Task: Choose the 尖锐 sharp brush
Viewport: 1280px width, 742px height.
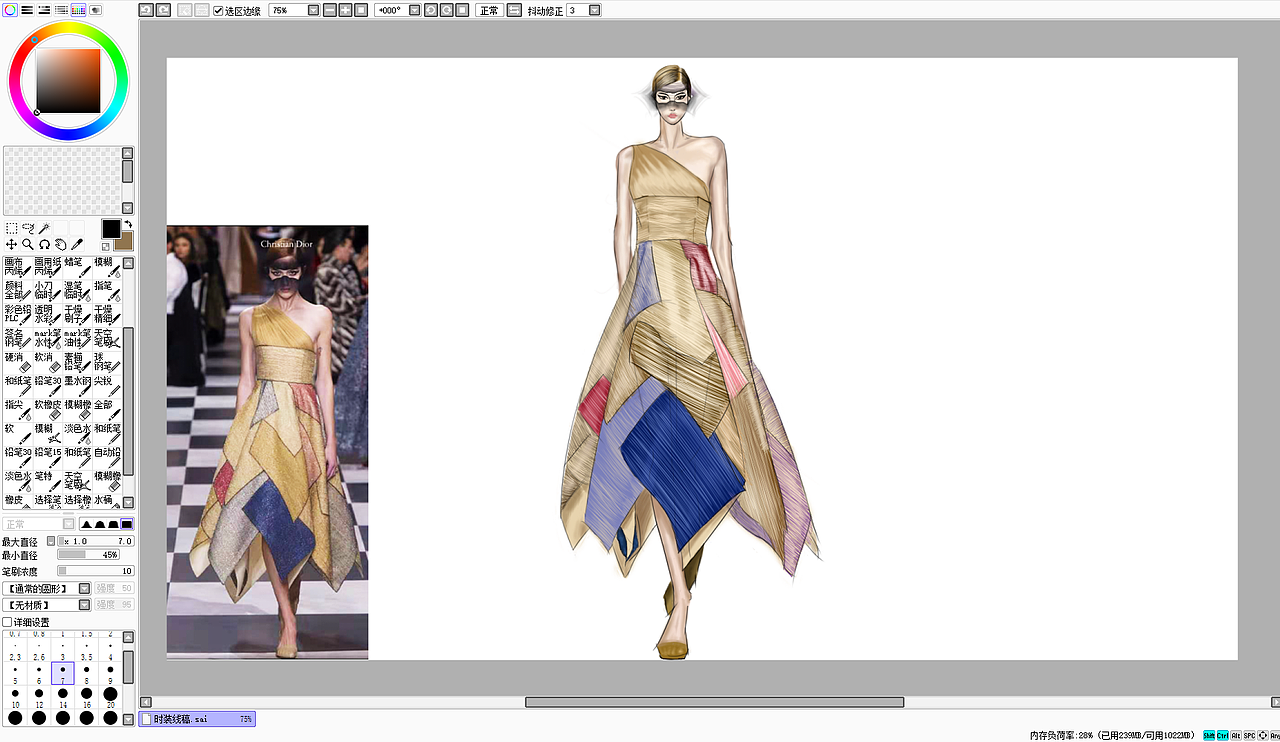Action: (x=107, y=387)
